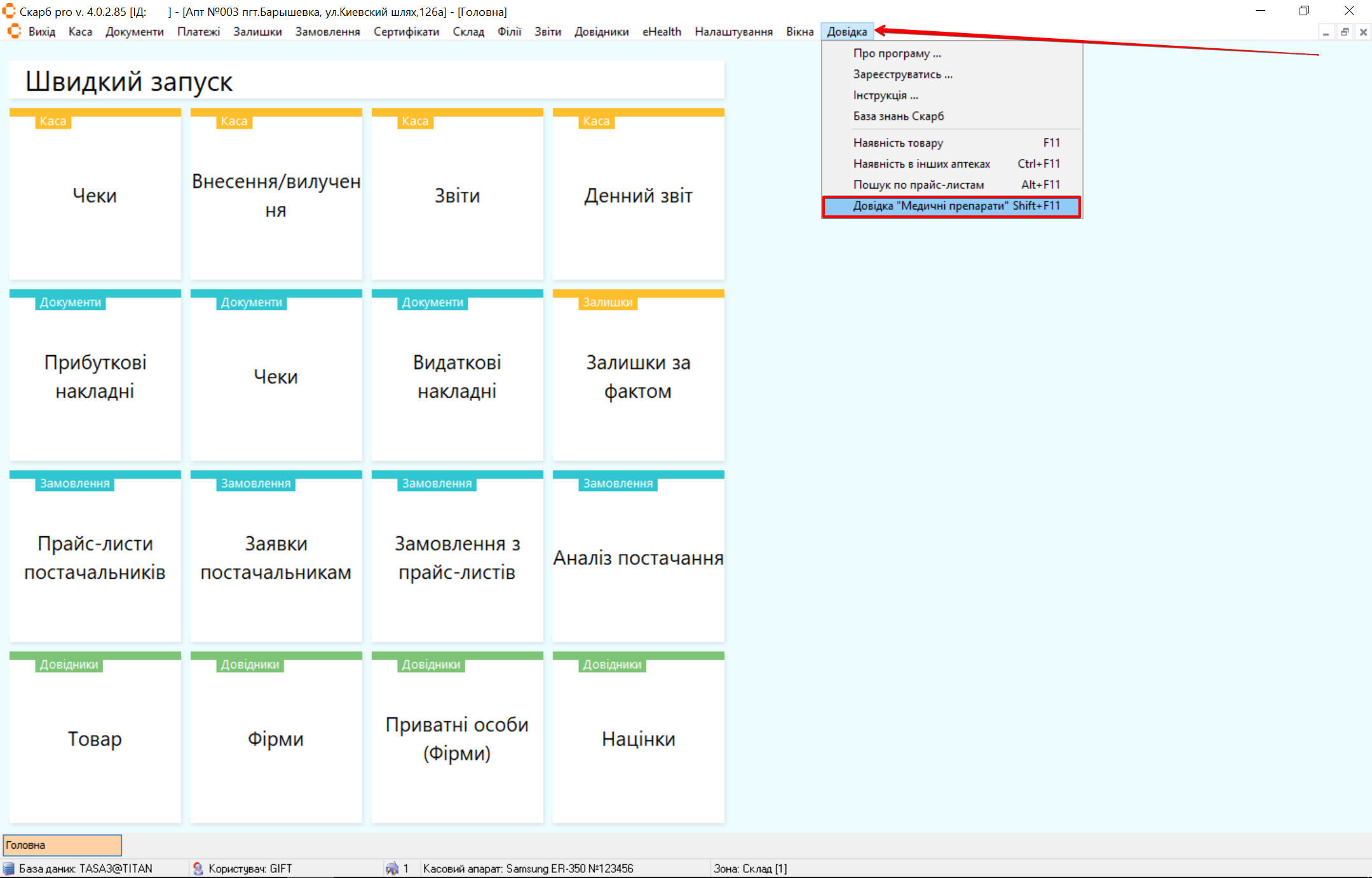Choose Наявність в інших аптеках entry

[921, 164]
